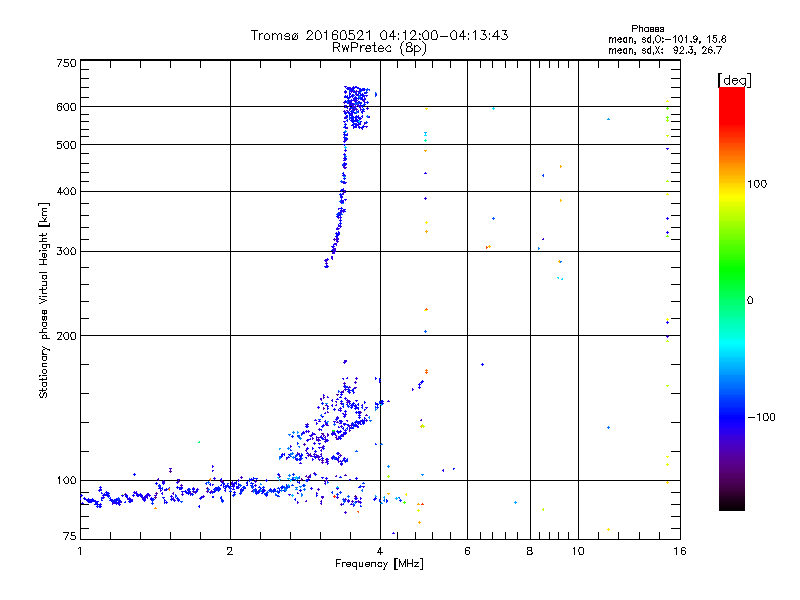Click the x-axis tick label "16"
Viewport: 800px width, 600px height.
[680, 551]
